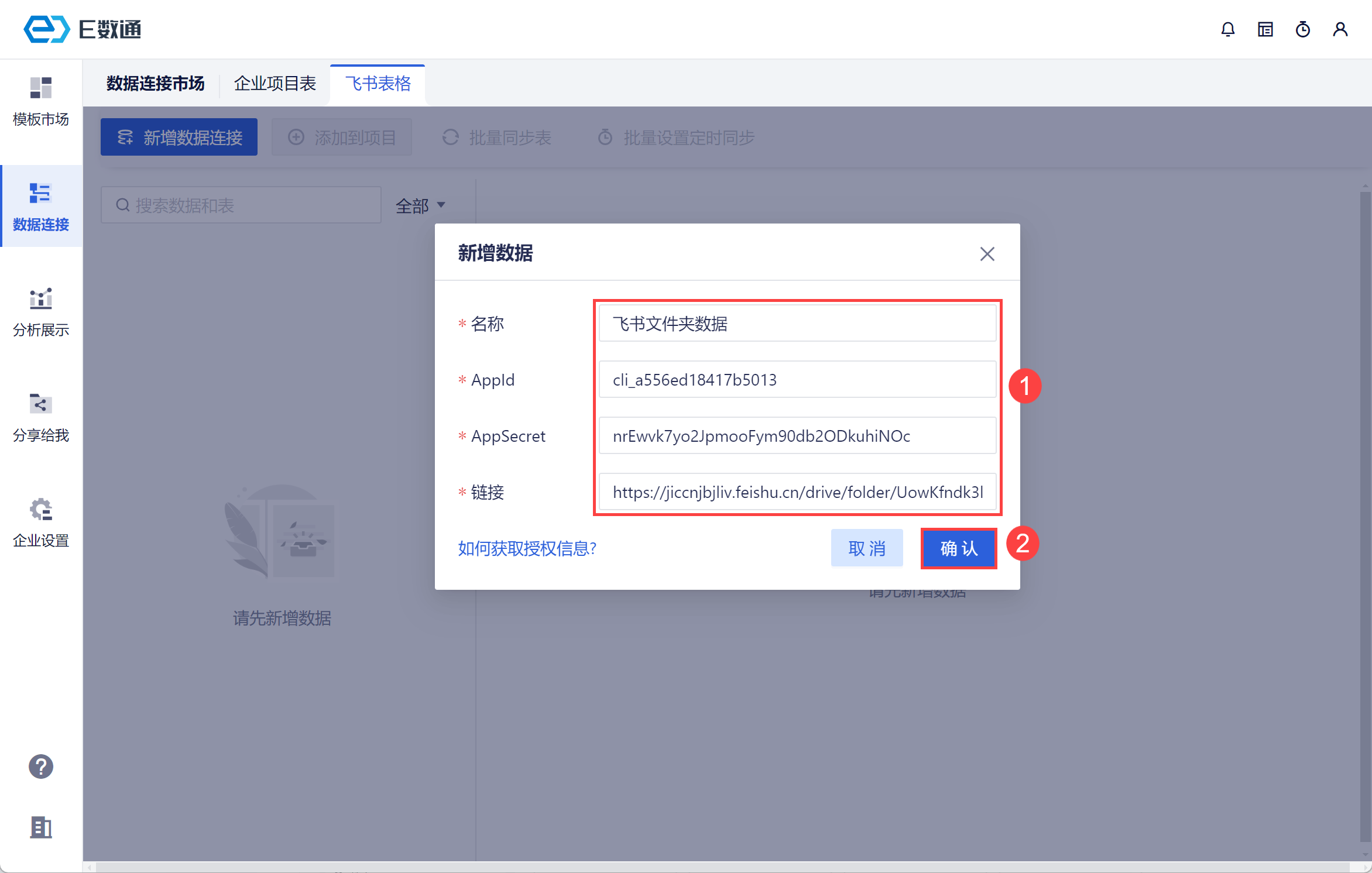Click the help question mark icon

click(x=41, y=766)
